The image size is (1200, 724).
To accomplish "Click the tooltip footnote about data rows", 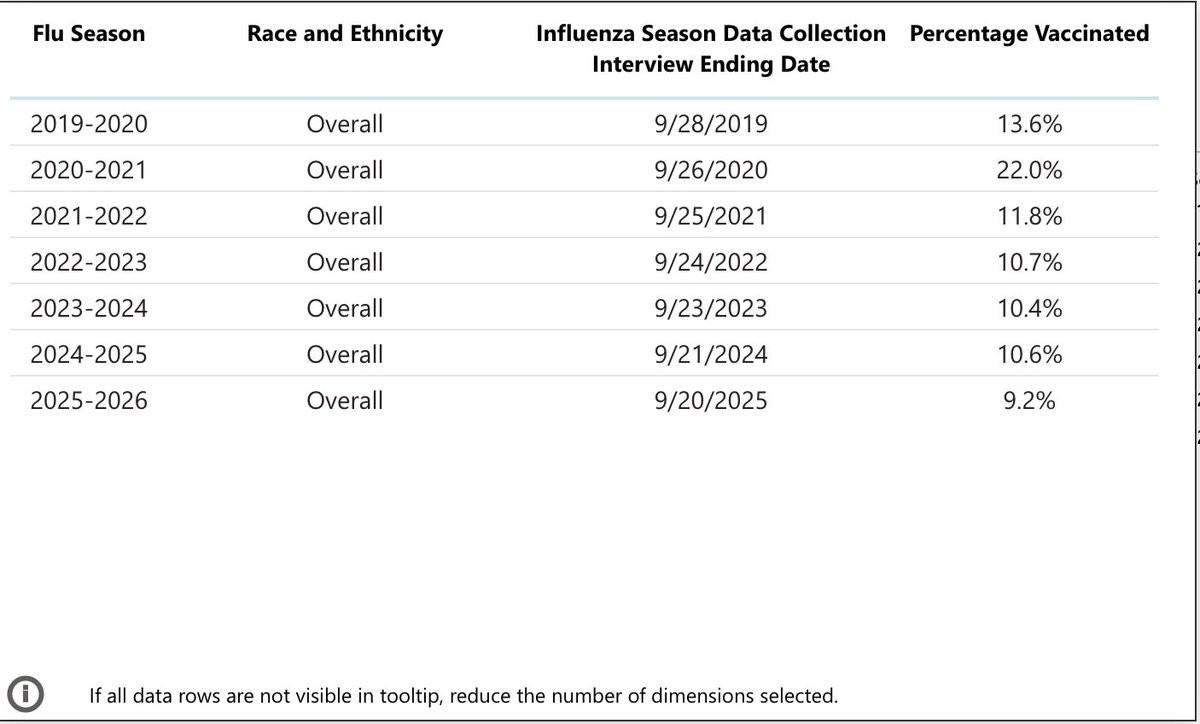I will (463, 695).
